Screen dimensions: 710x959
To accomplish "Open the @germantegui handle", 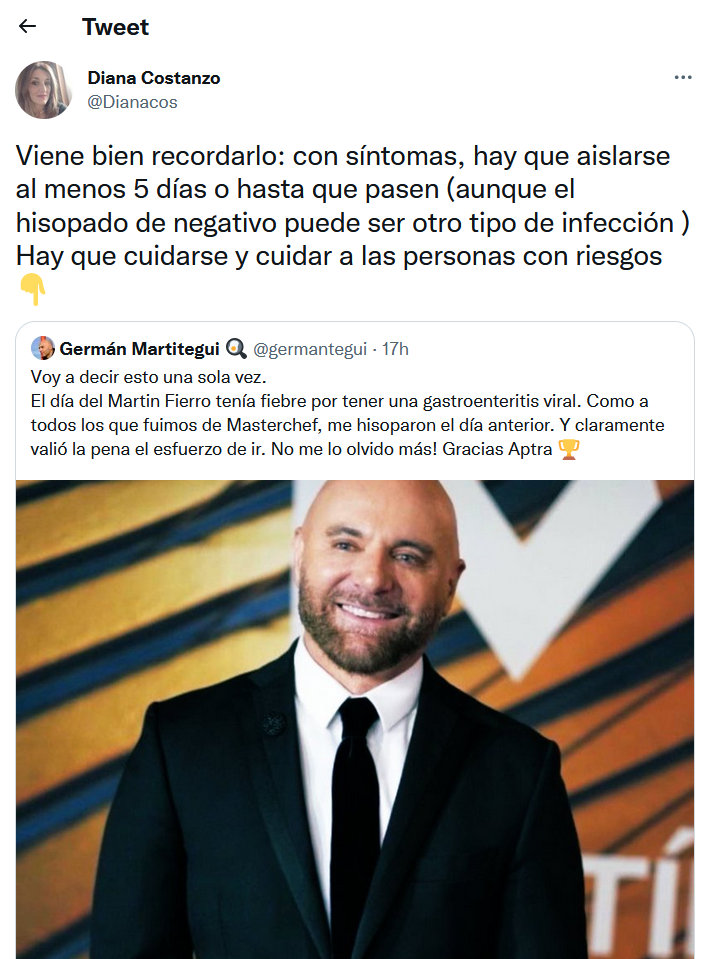I will click(309, 349).
